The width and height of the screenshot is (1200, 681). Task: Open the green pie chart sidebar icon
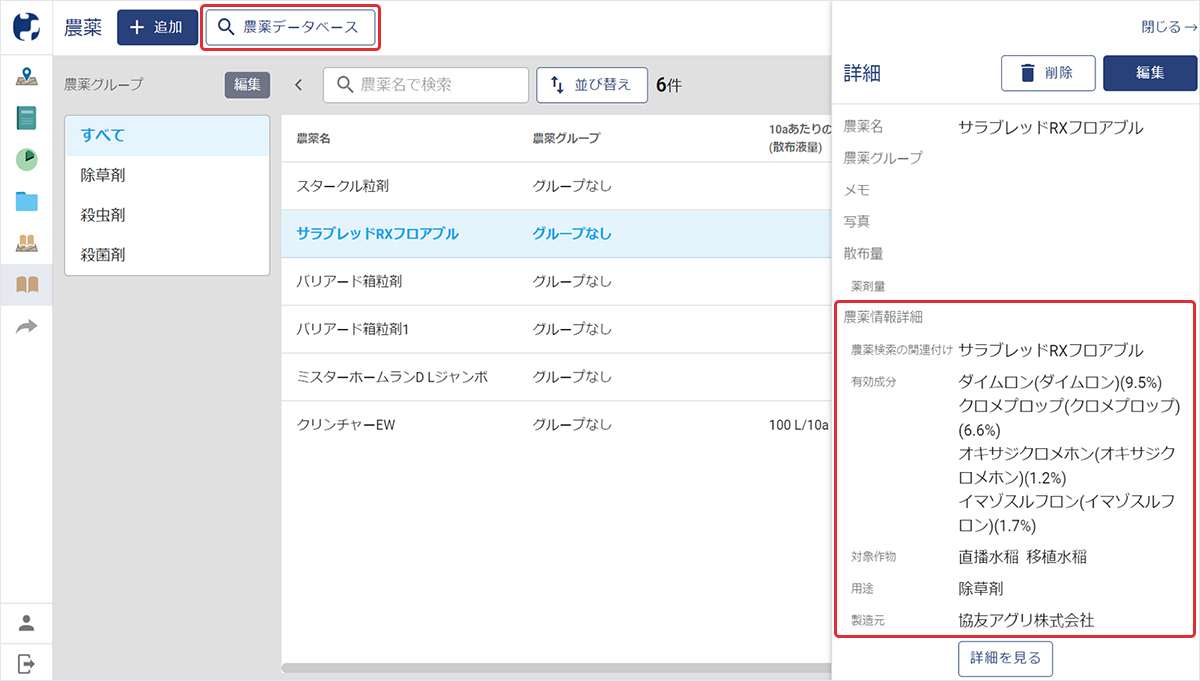click(27, 159)
